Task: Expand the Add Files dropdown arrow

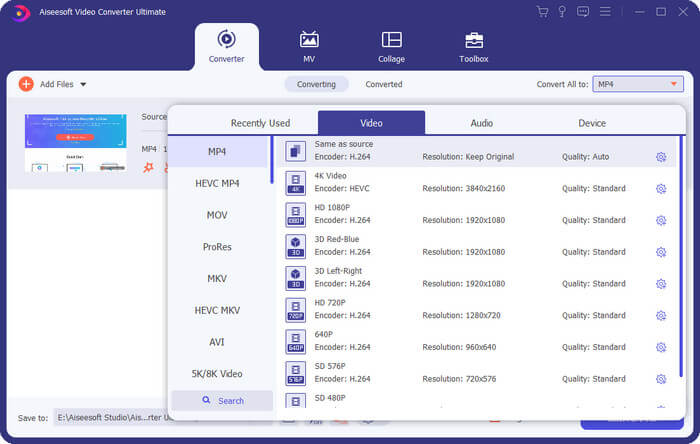Action: tap(83, 84)
